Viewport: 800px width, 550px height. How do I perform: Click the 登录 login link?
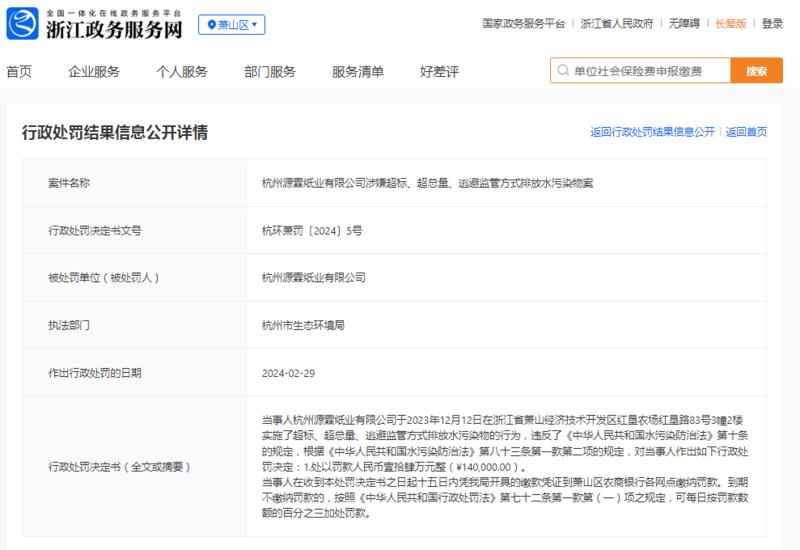772,23
